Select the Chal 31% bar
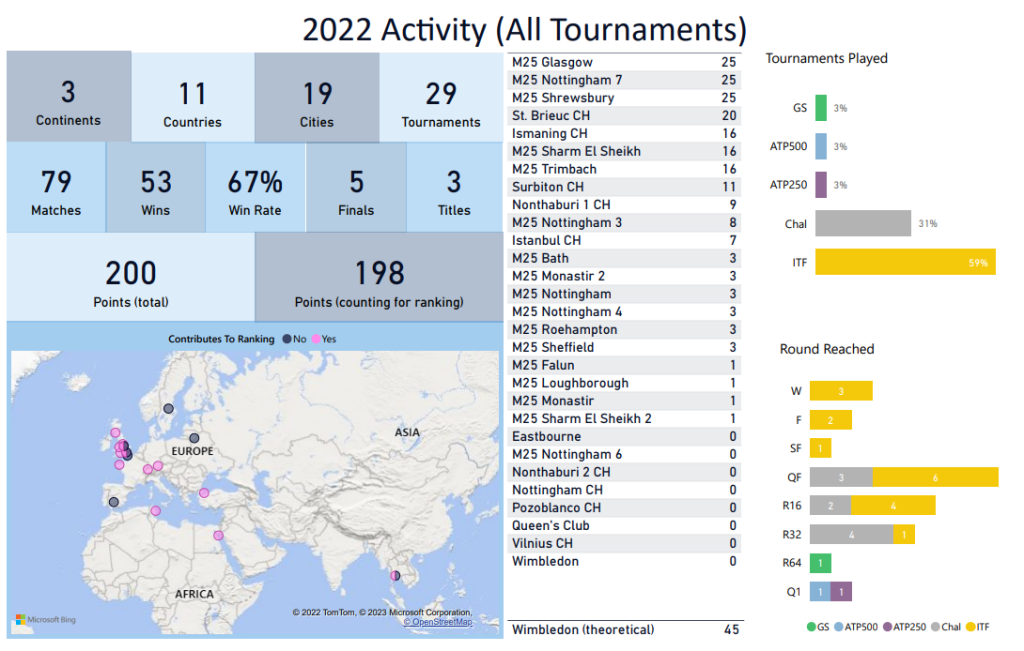1024x651 pixels. pyautogui.click(x=862, y=224)
